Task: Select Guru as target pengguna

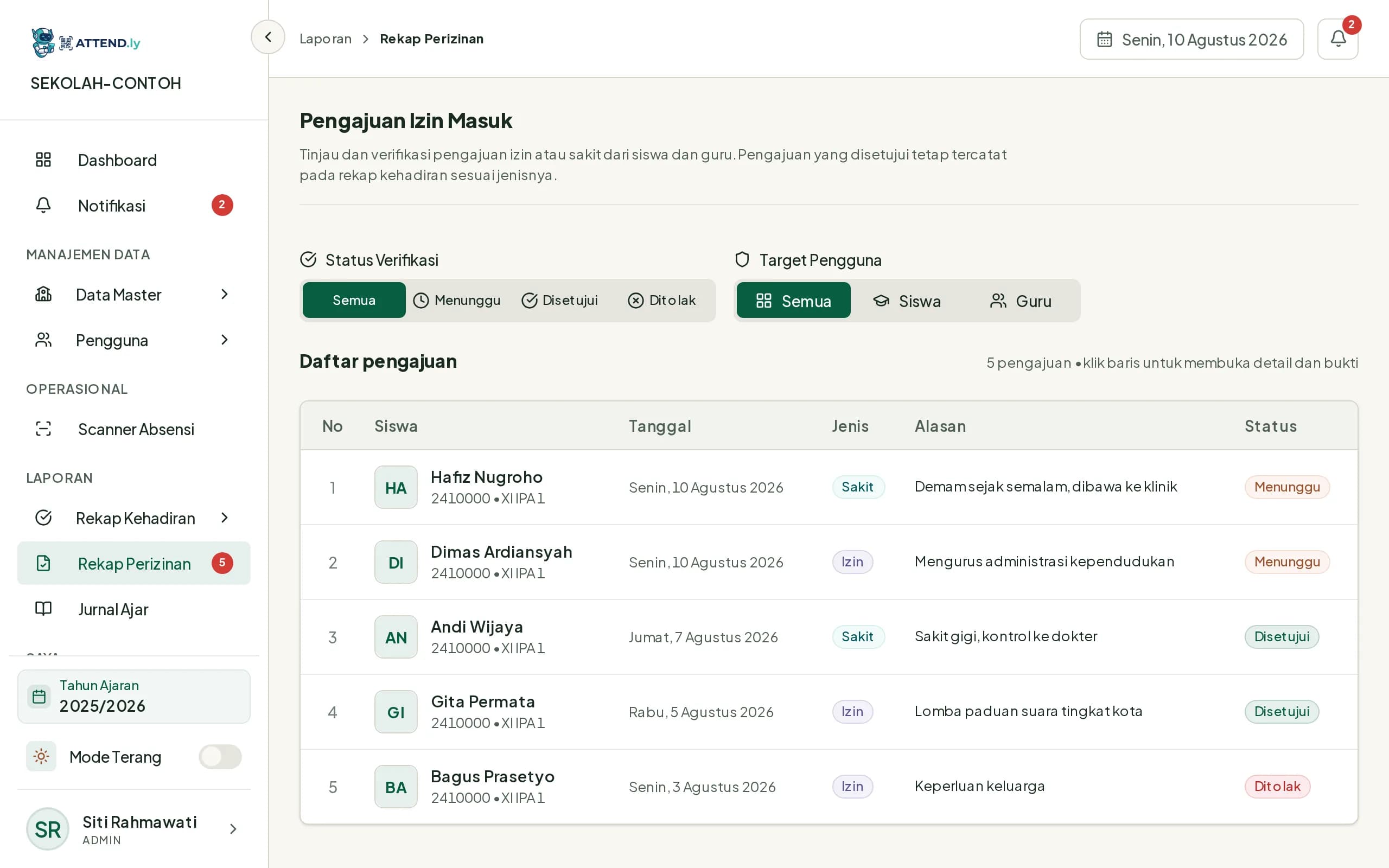Action: [1021, 301]
